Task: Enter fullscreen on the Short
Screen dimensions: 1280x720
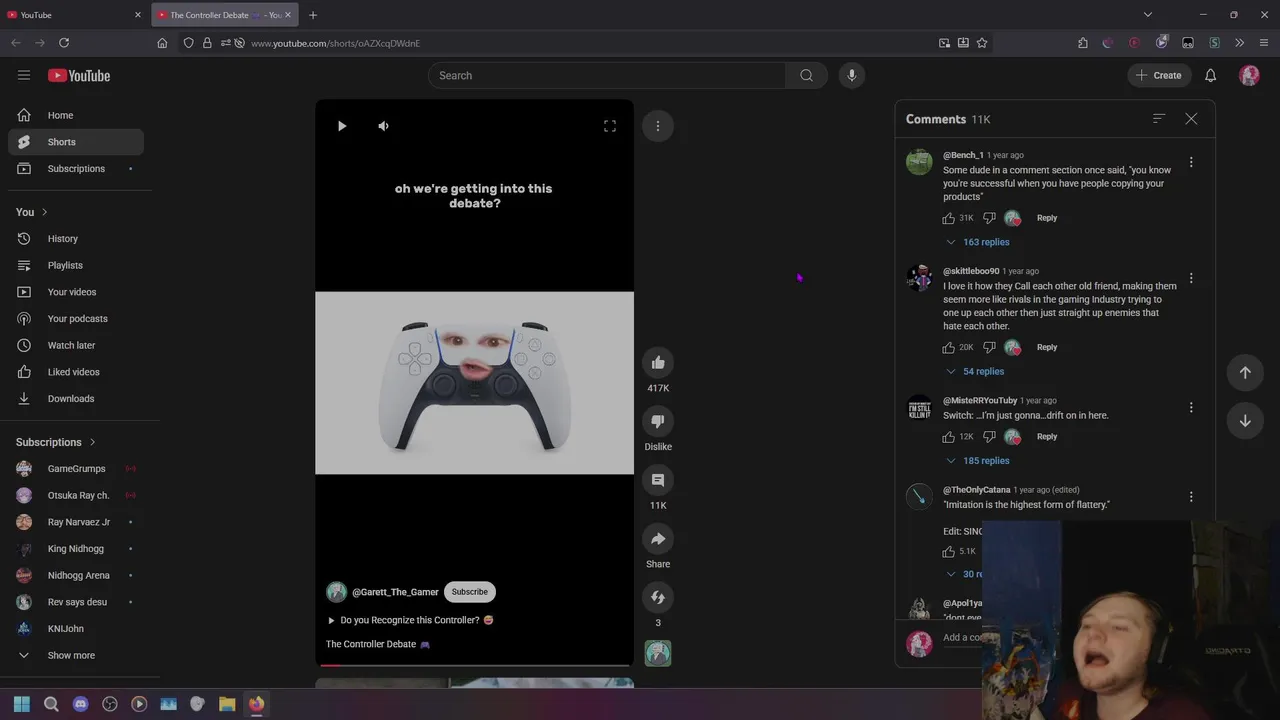Action: pyautogui.click(x=610, y=126)
